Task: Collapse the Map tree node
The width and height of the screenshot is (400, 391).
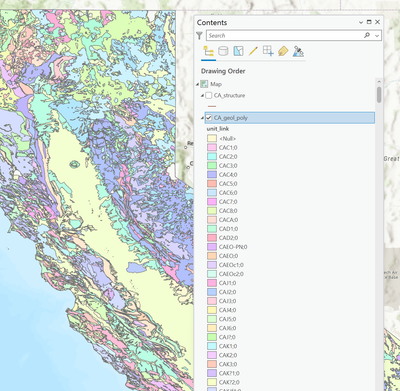Action: [197, 84]
